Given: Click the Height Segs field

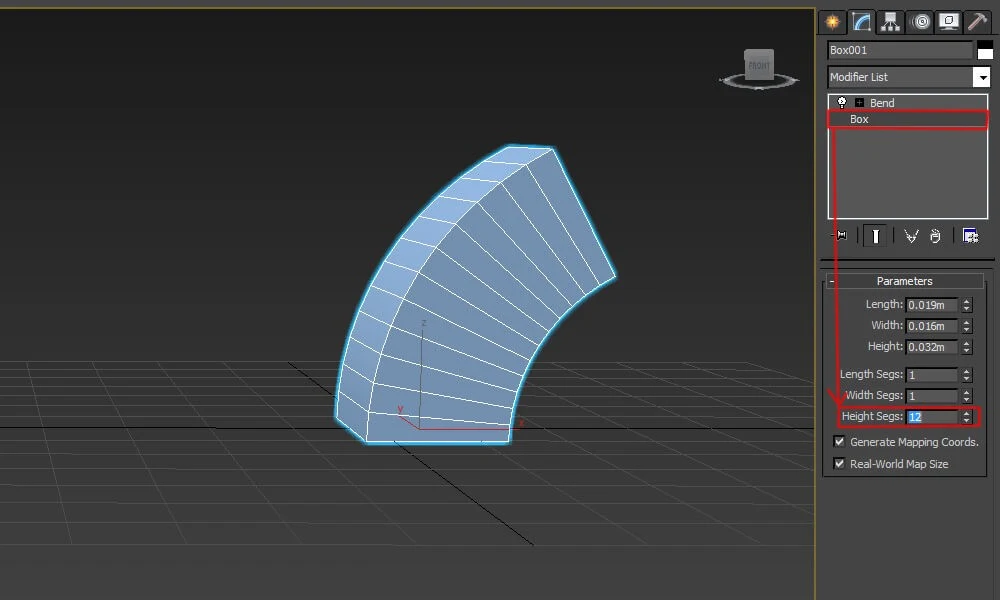Looking at the screenshot, I should (931, 417).
